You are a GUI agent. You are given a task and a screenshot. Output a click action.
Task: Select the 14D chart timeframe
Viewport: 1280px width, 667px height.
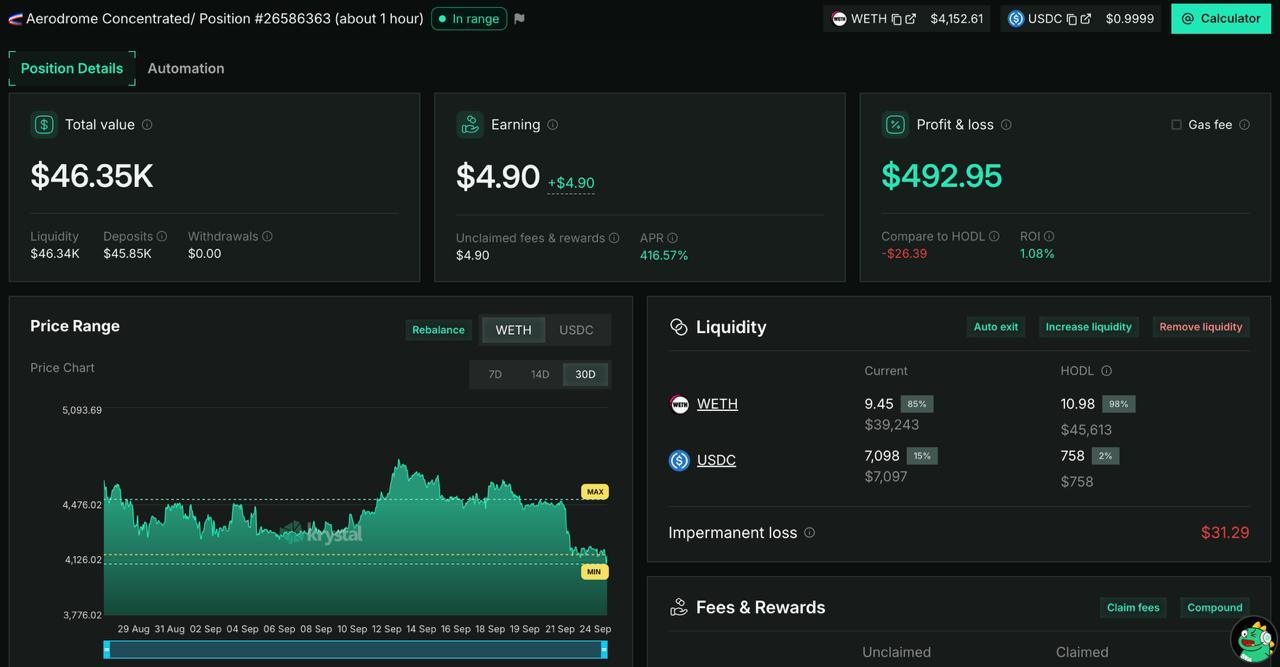point(540,374)
